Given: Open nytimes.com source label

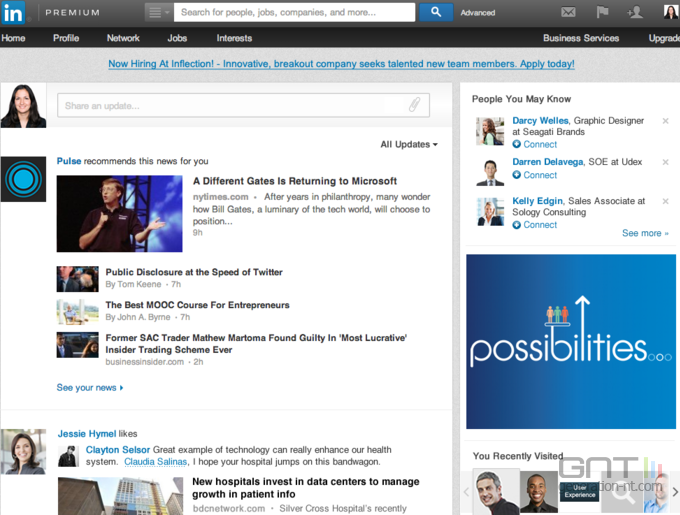Looking at the screenshot, I should coord(220,197).
